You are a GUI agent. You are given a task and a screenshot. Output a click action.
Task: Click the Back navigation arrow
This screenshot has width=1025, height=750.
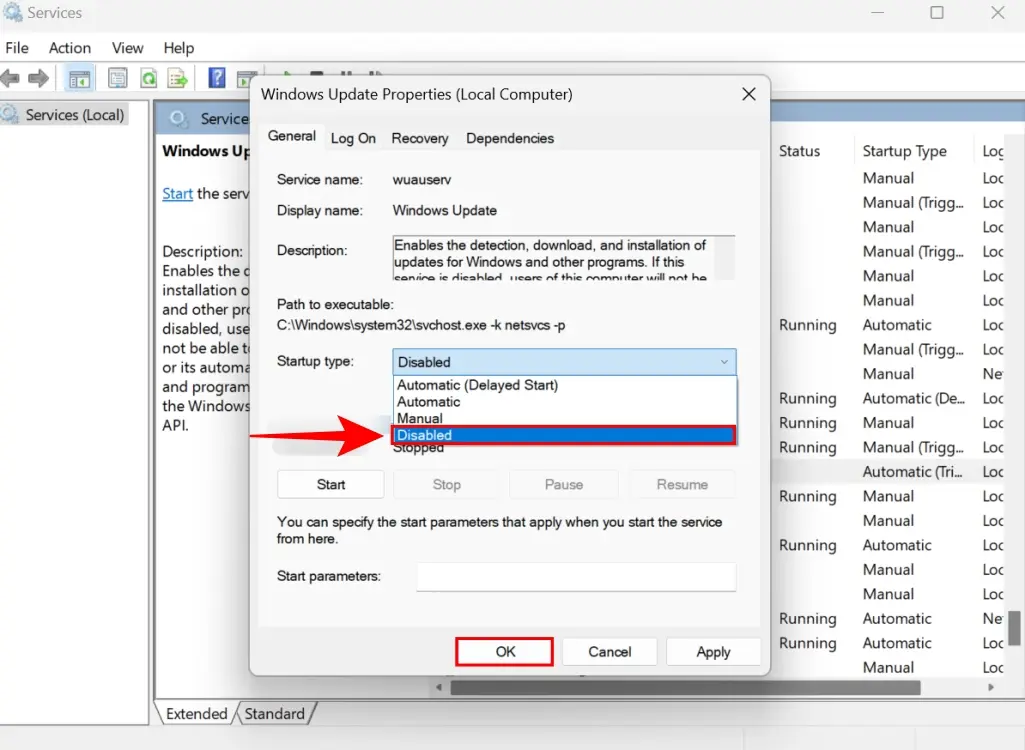tap(11, 78)
